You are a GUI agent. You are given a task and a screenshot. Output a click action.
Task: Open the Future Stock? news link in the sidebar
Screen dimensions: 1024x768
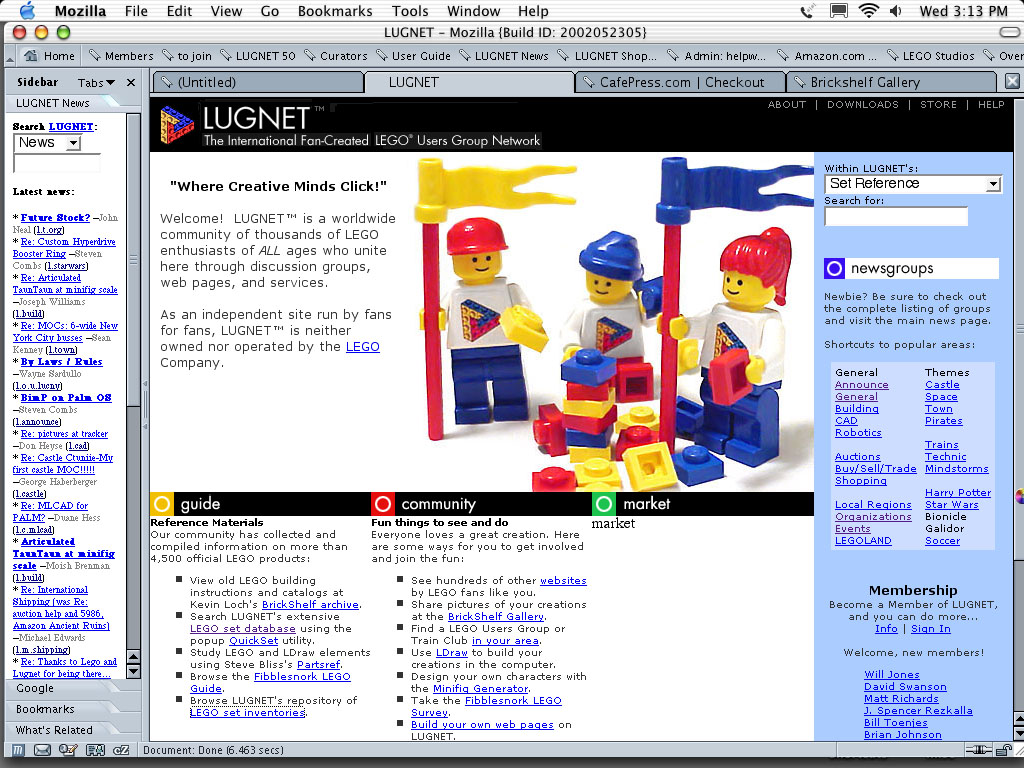55,217
